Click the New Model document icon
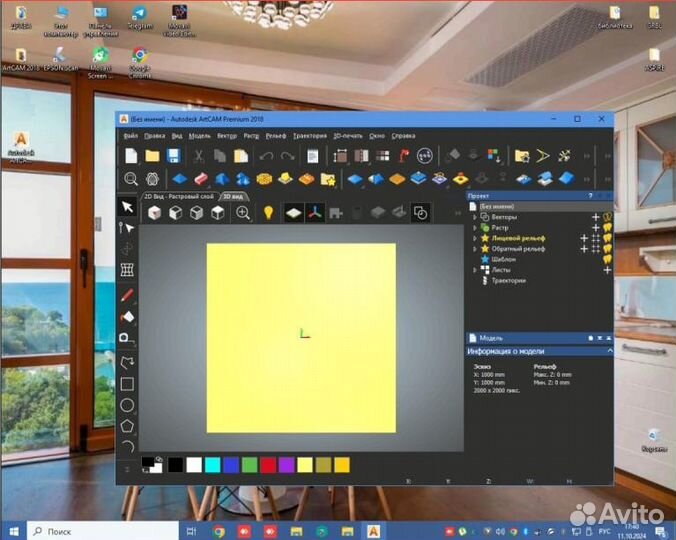This screenshot has width=676, height=540. click(131, 156)
